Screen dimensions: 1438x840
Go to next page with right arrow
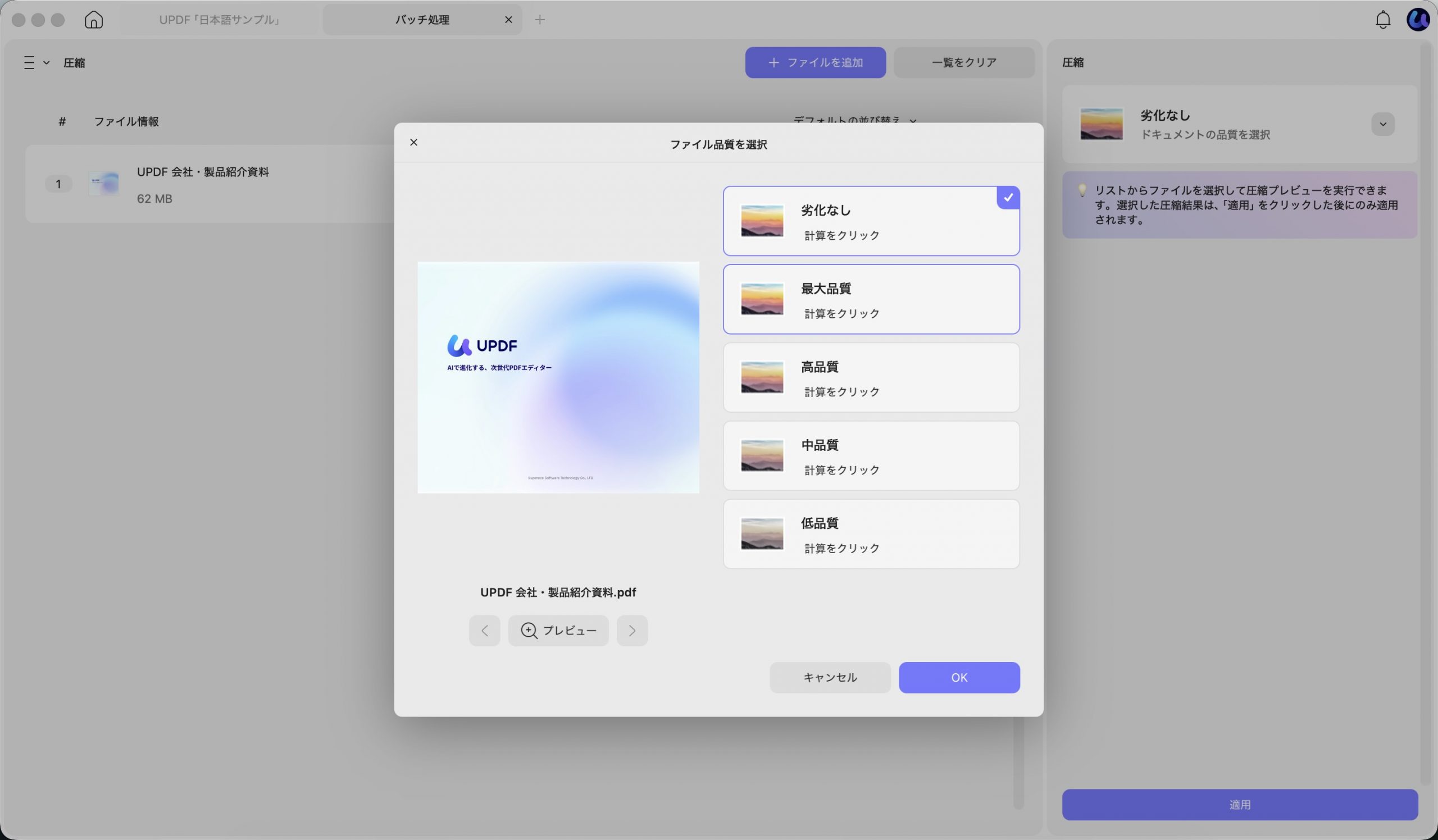[x=632, y=630]
